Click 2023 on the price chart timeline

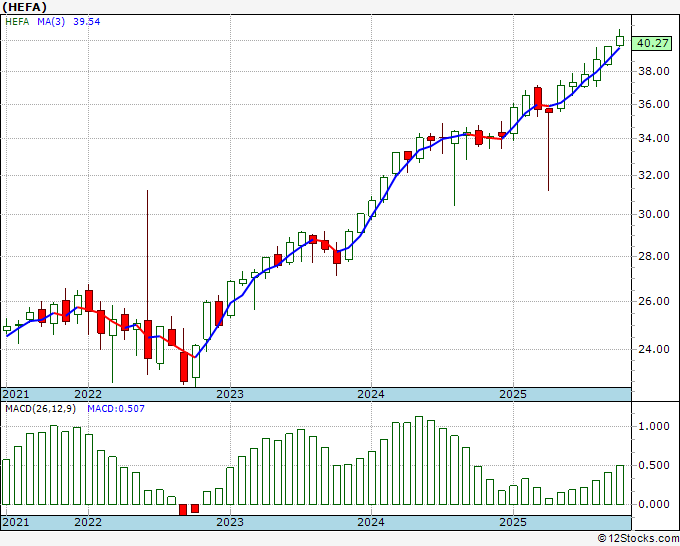pos(230,394)
